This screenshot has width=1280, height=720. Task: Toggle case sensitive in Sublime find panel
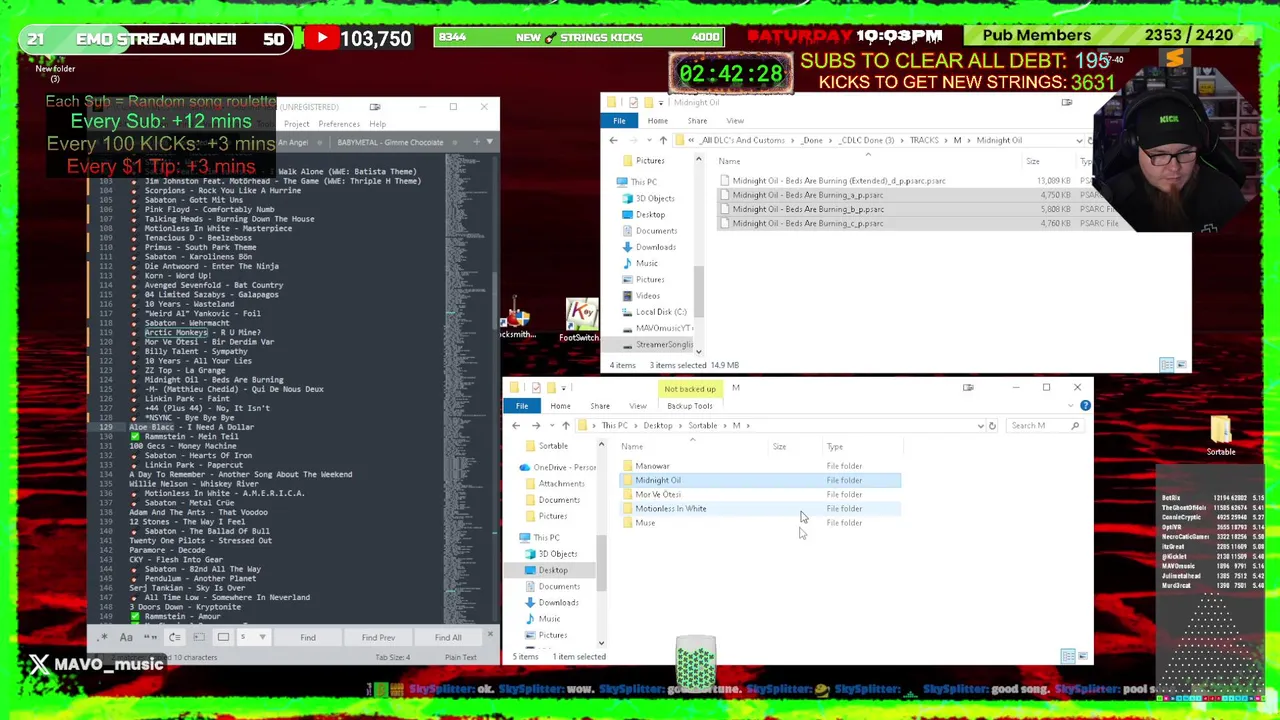(x=126, y=637)
